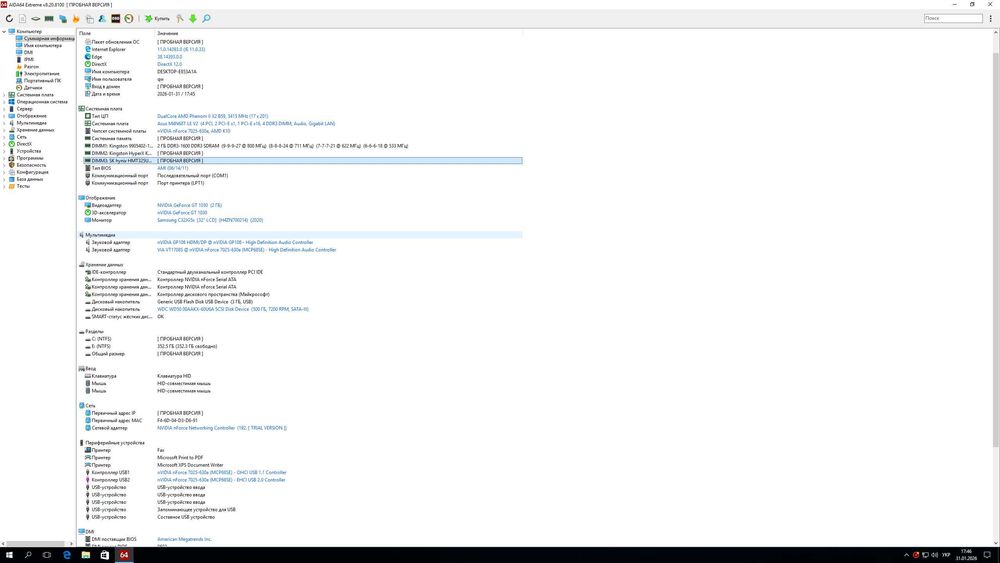Screen dimensions: 1000x563
Task: Open the WDC WD50 disk device link
Action: pos(233,309)
